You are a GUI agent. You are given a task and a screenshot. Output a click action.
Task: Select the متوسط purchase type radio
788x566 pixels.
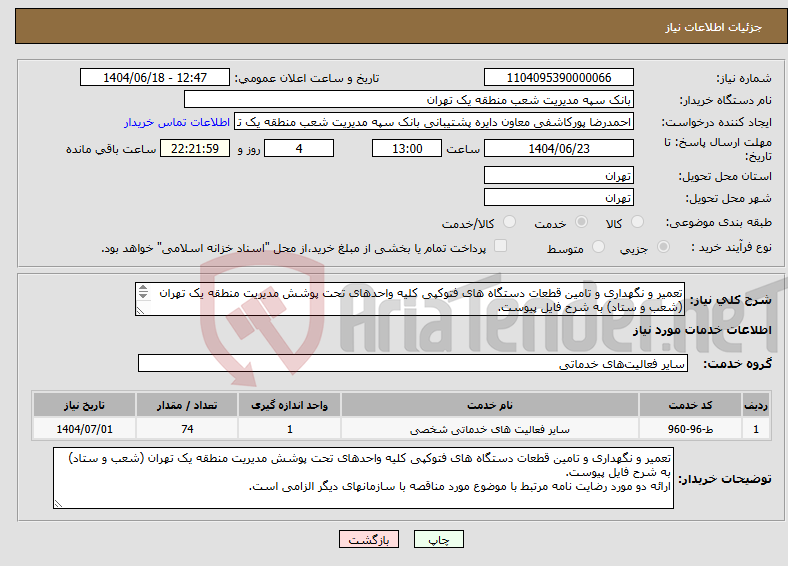point(598,247)
